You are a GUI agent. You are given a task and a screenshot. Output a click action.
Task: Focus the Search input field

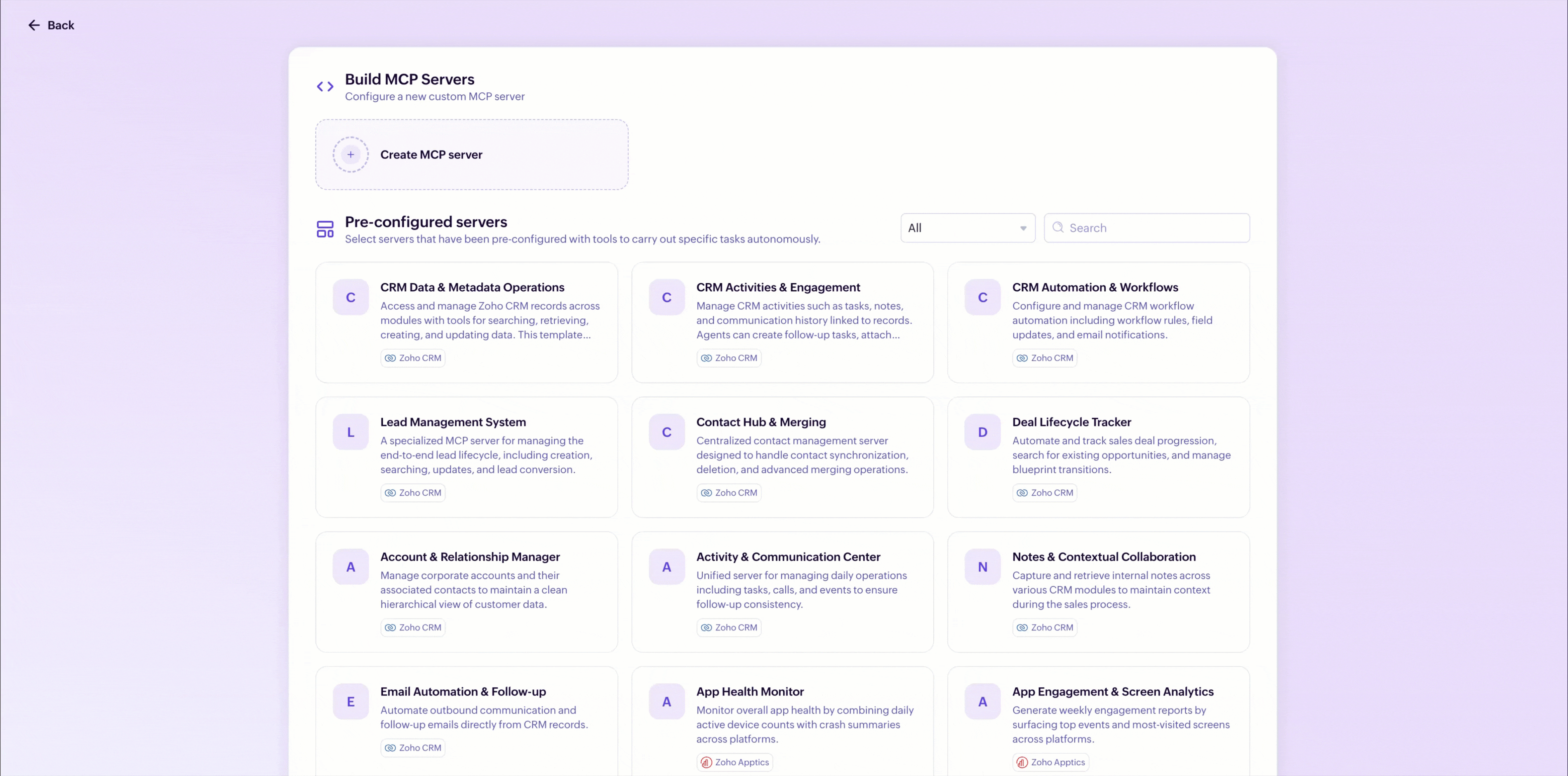click(x=1147, y=228)
